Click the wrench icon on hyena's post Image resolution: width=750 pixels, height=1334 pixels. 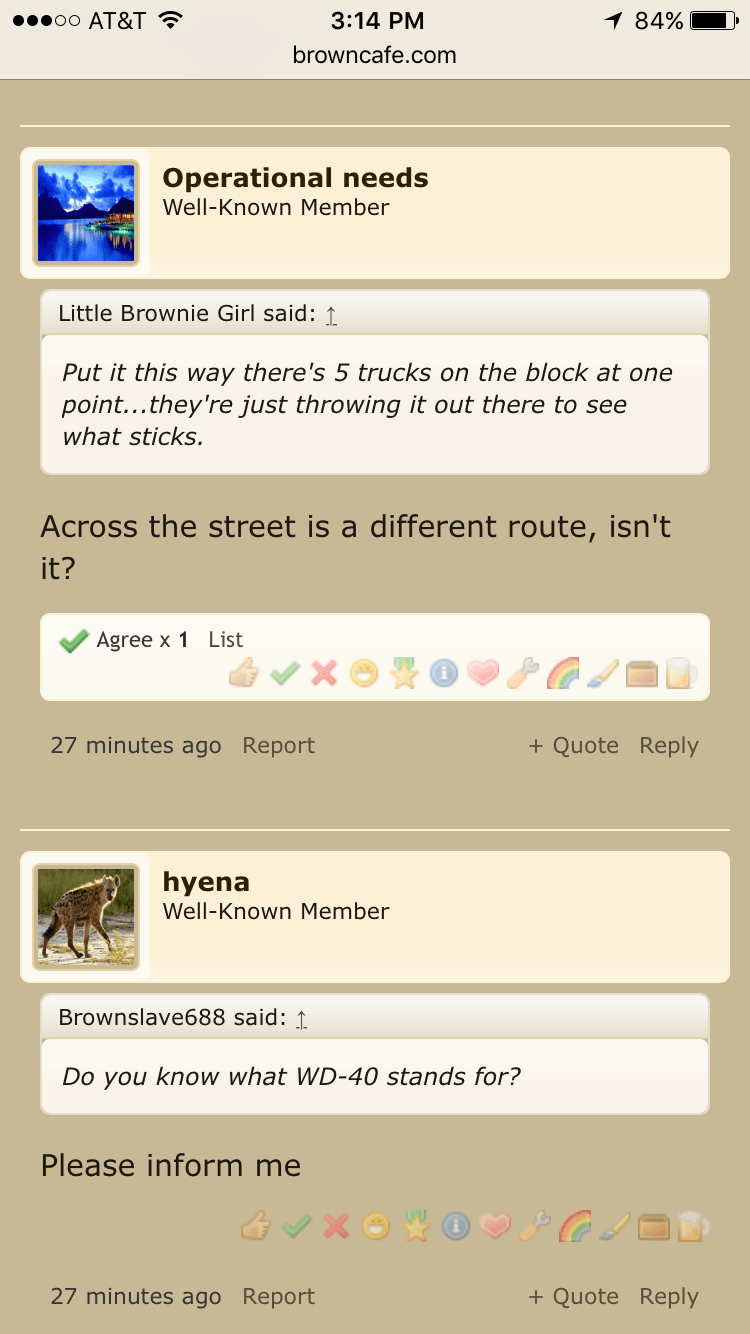[535, 1225]
